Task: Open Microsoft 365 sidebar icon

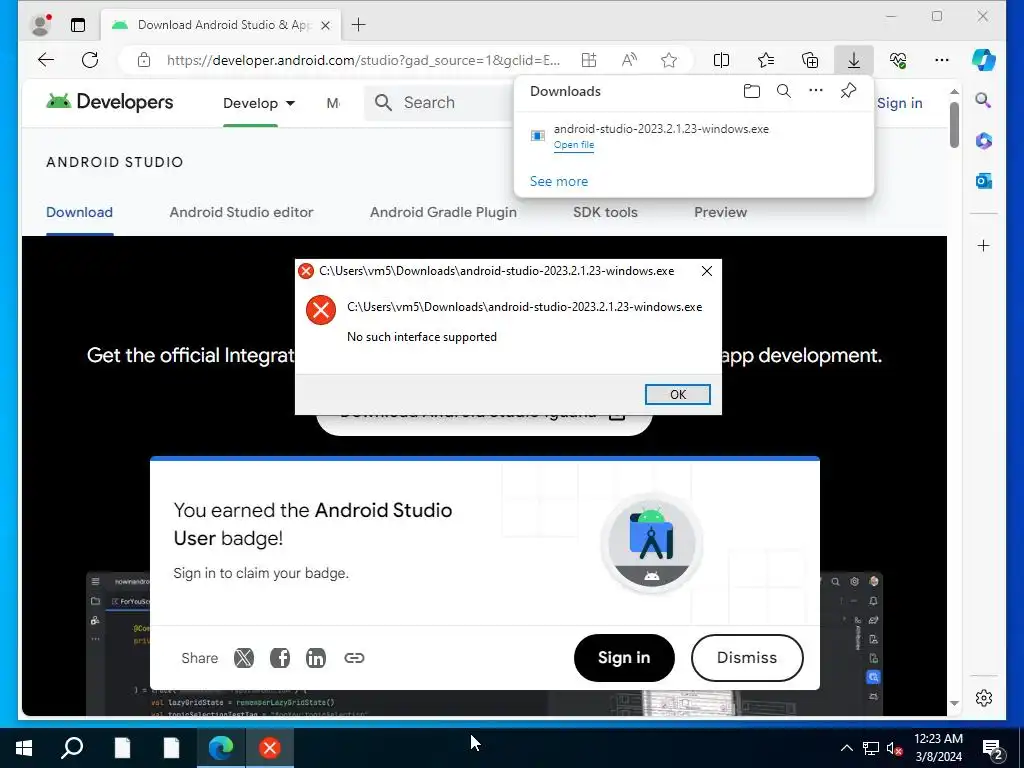Action: point(984,140)
